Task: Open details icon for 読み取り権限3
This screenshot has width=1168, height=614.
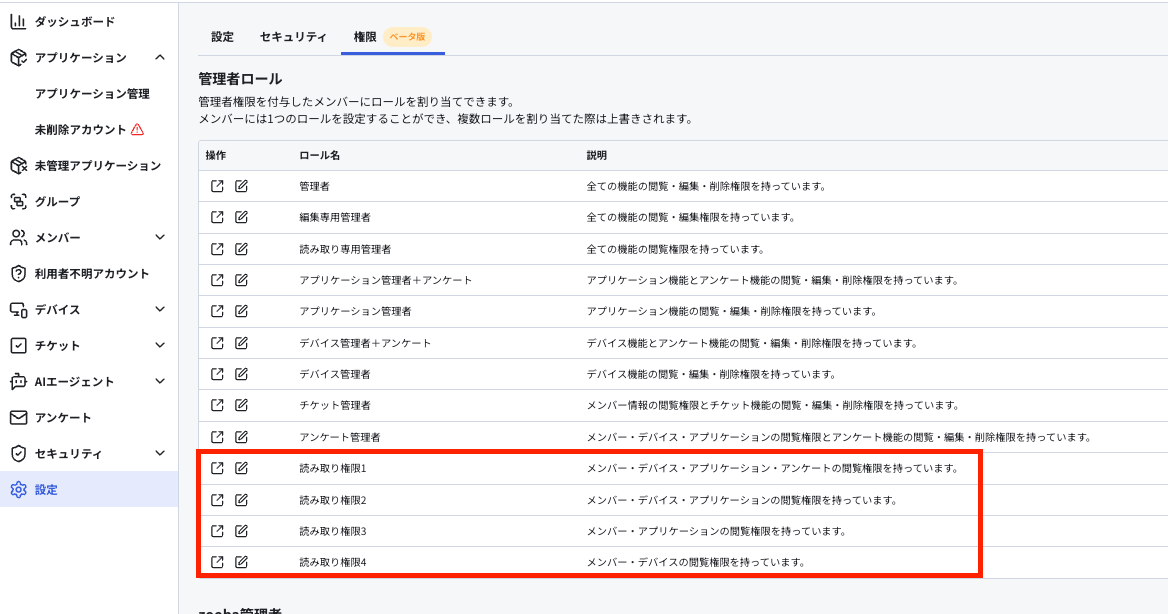Action: 217,531
